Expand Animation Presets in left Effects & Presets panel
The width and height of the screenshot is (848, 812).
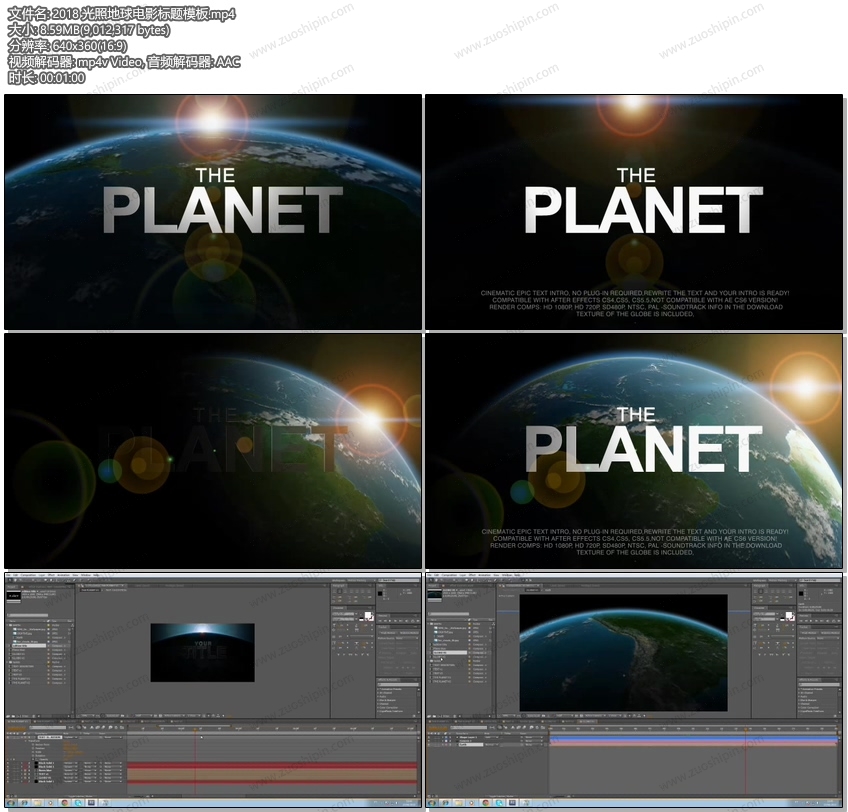[380, 689]
